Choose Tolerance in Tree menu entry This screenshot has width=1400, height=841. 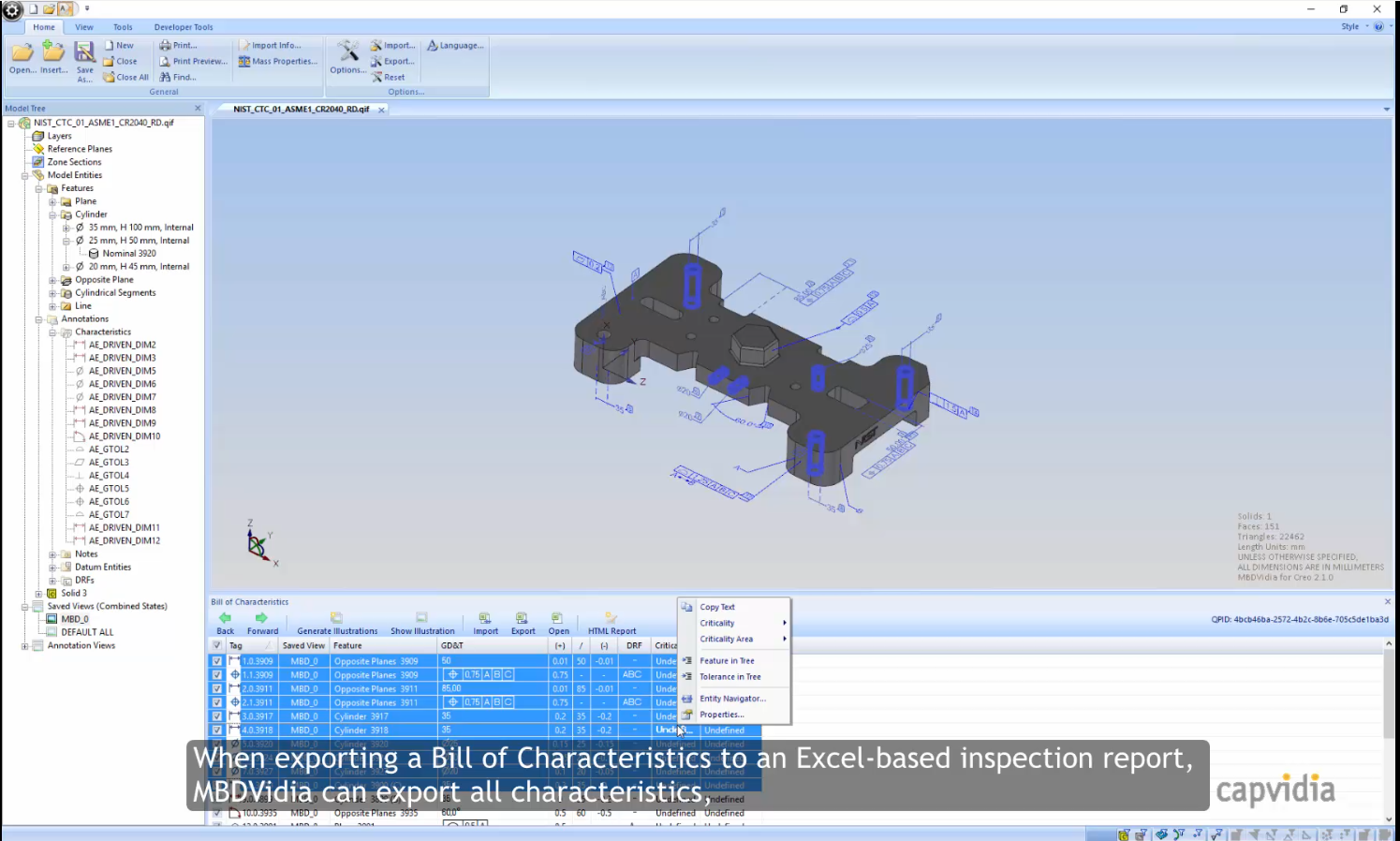734,676
